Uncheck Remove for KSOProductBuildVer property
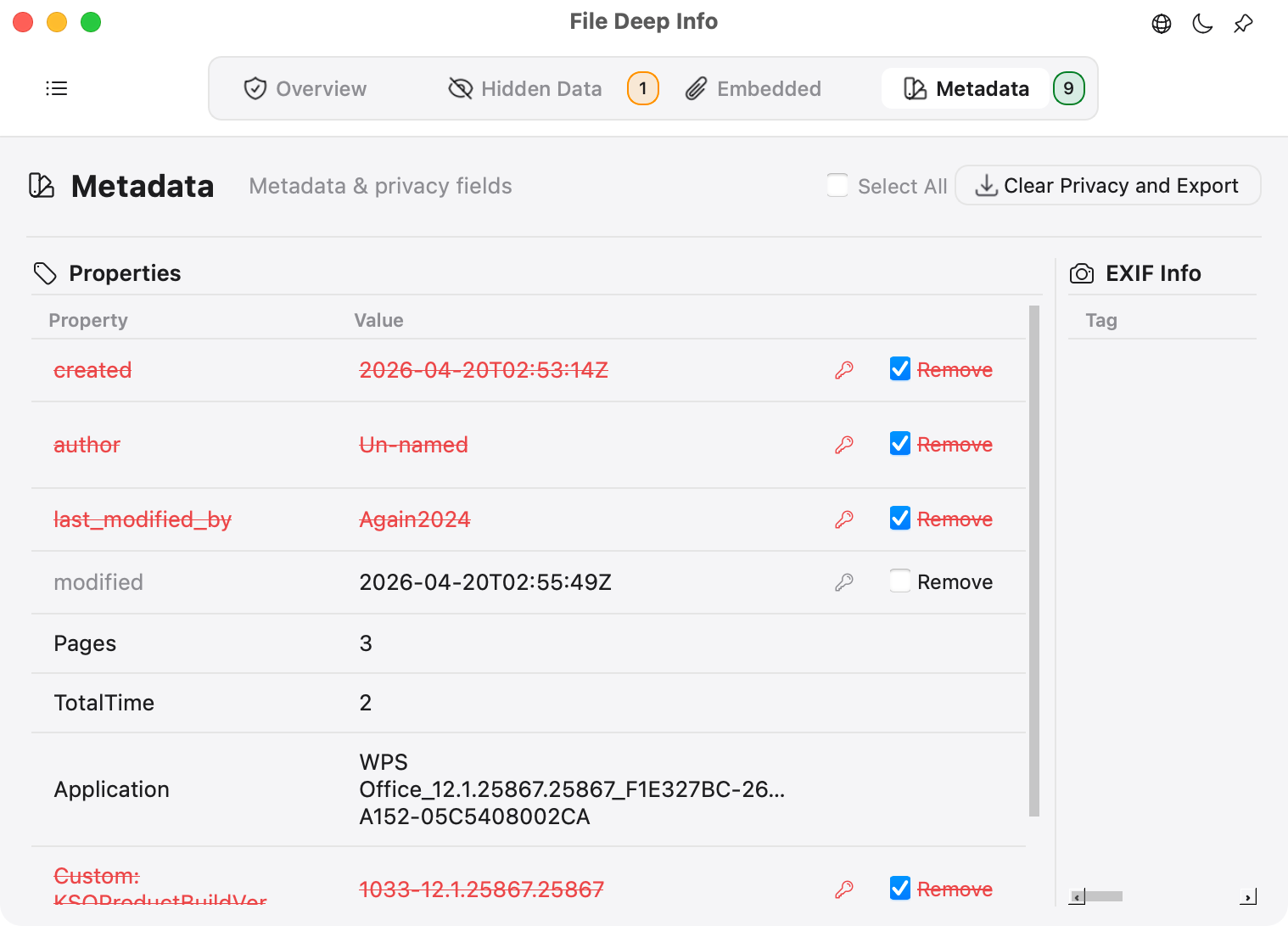This screenshot has height=926, width=1288. pos(900,889)
